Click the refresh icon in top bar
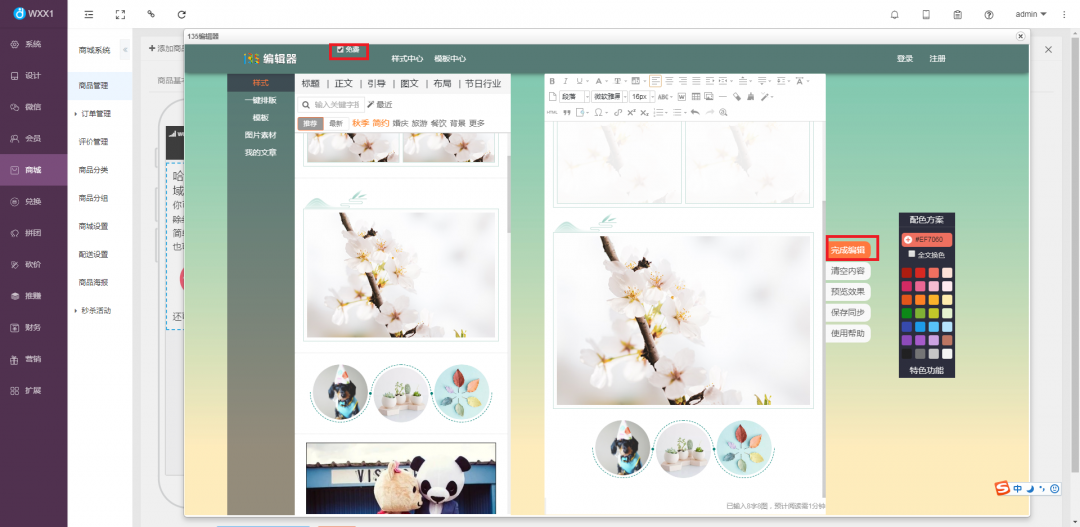Screen dimensions: 1080x527 tap(181, 15)
